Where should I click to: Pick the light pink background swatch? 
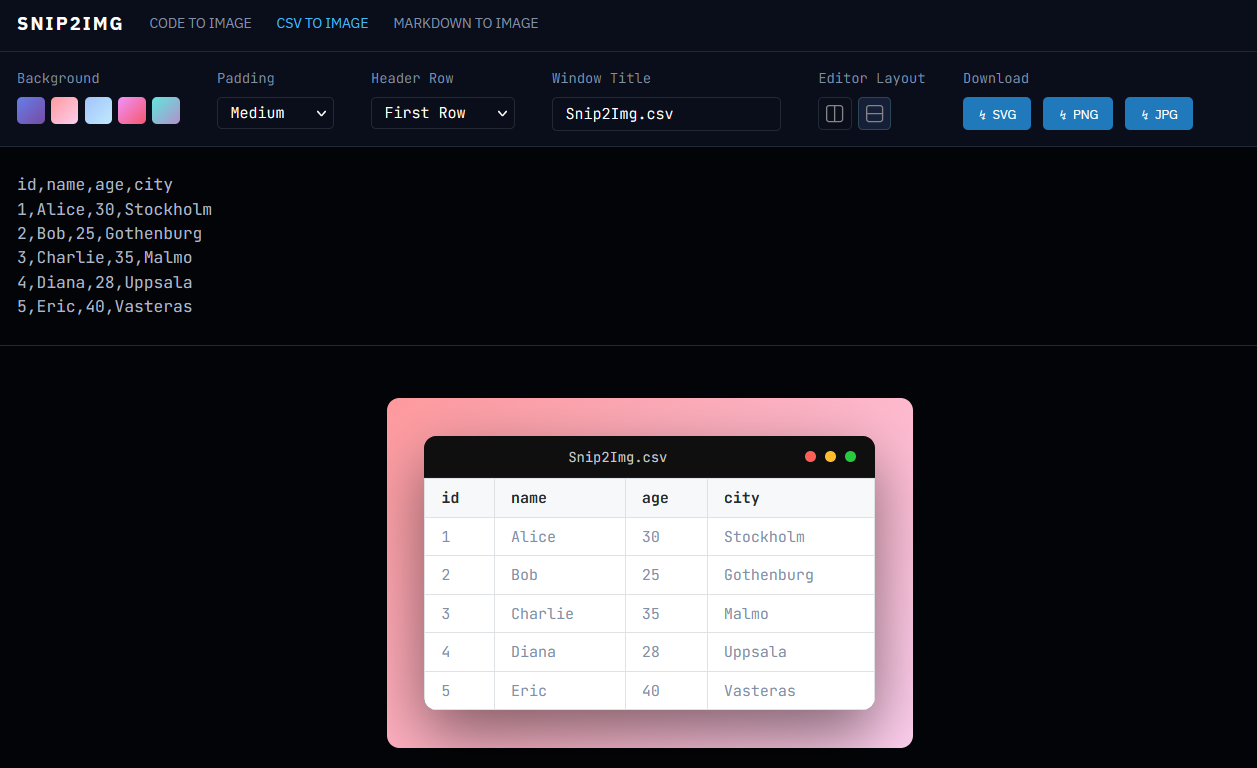tap(65, 110)
